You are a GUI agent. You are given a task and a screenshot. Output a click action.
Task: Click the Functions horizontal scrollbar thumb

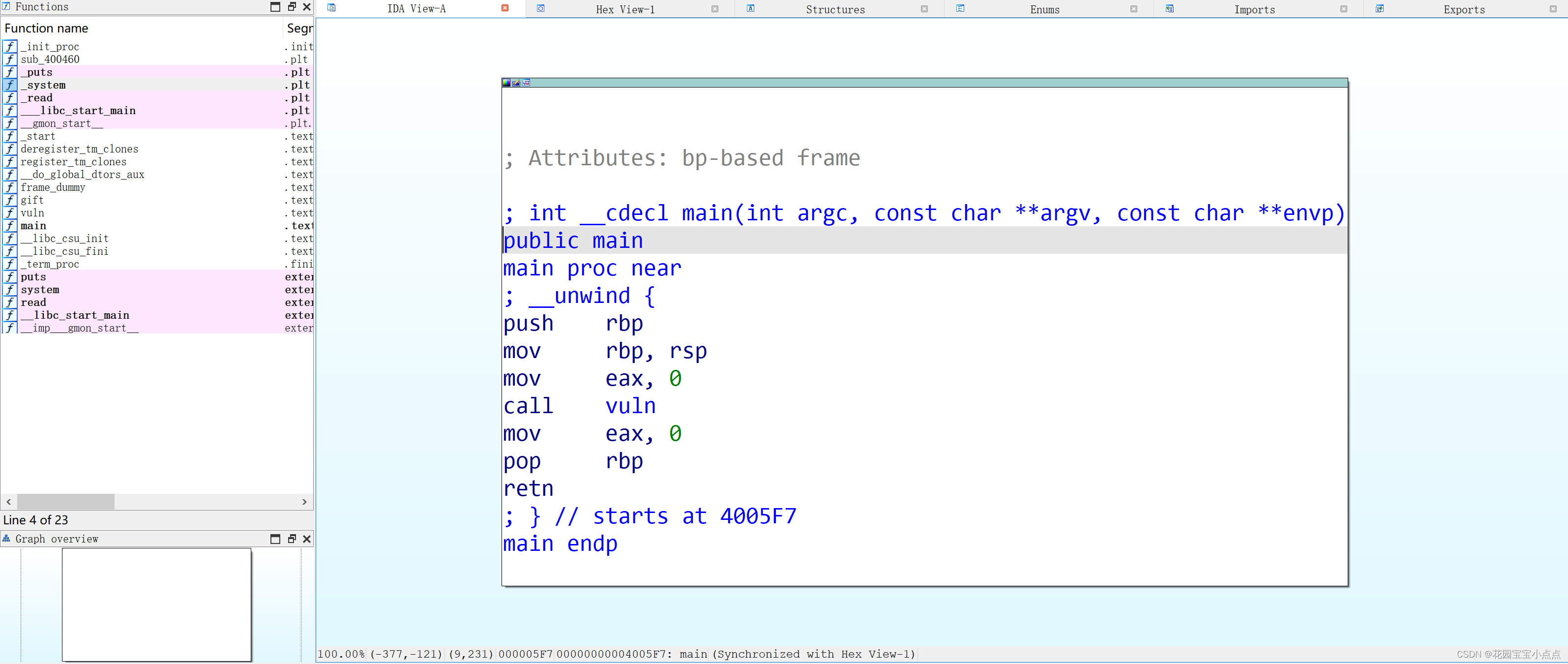point(66,502)
